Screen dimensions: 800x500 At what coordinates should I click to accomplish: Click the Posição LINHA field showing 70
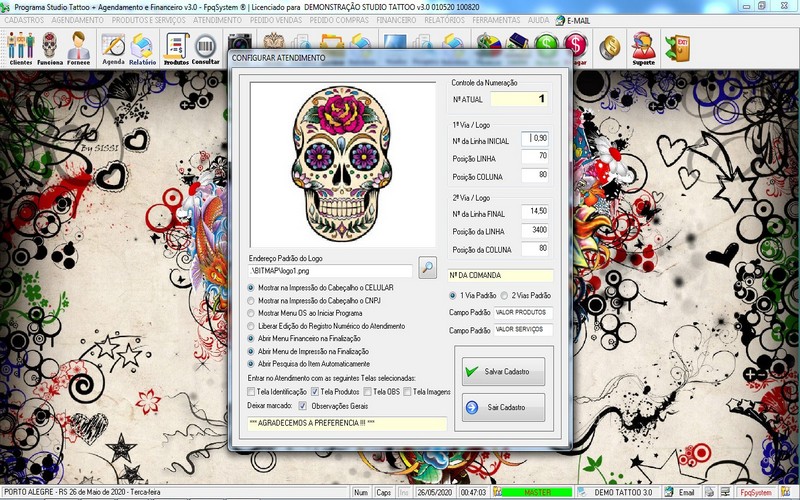click(535, 157)
